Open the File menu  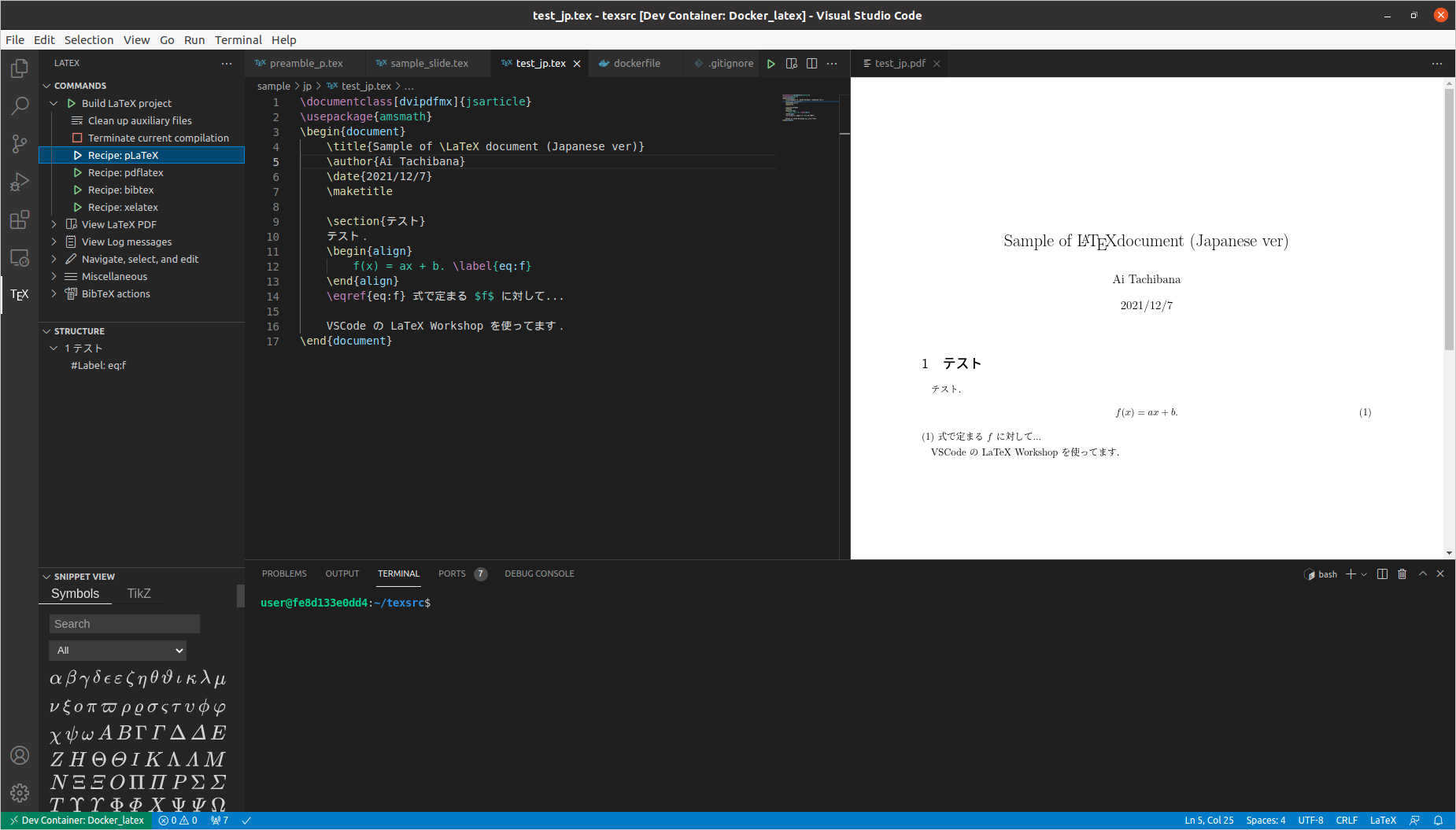click(x=15, y=40)
